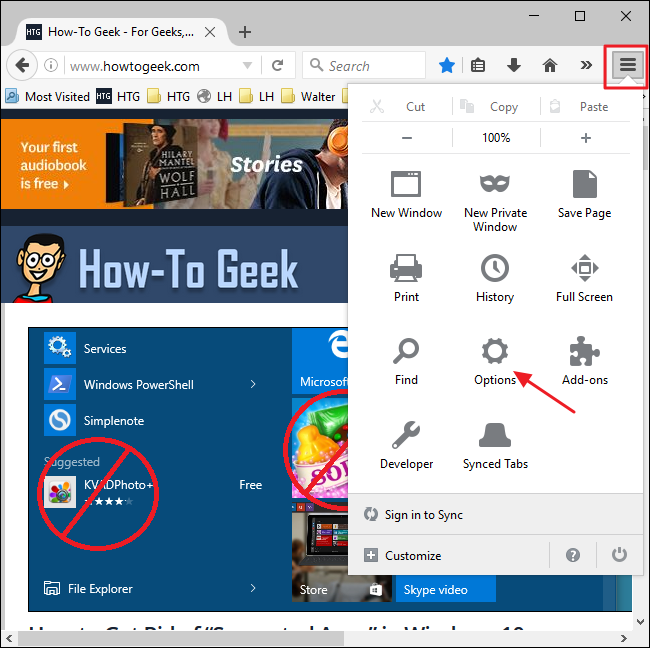Screen dimensions: 650x648
Task: Click Copy in the menu
Action: [496, 107]
